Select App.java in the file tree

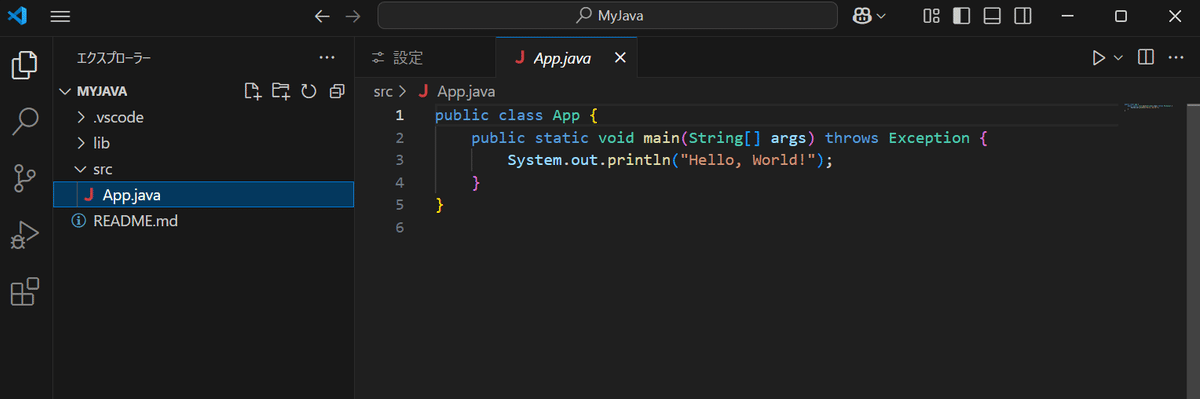coord(203,195)
